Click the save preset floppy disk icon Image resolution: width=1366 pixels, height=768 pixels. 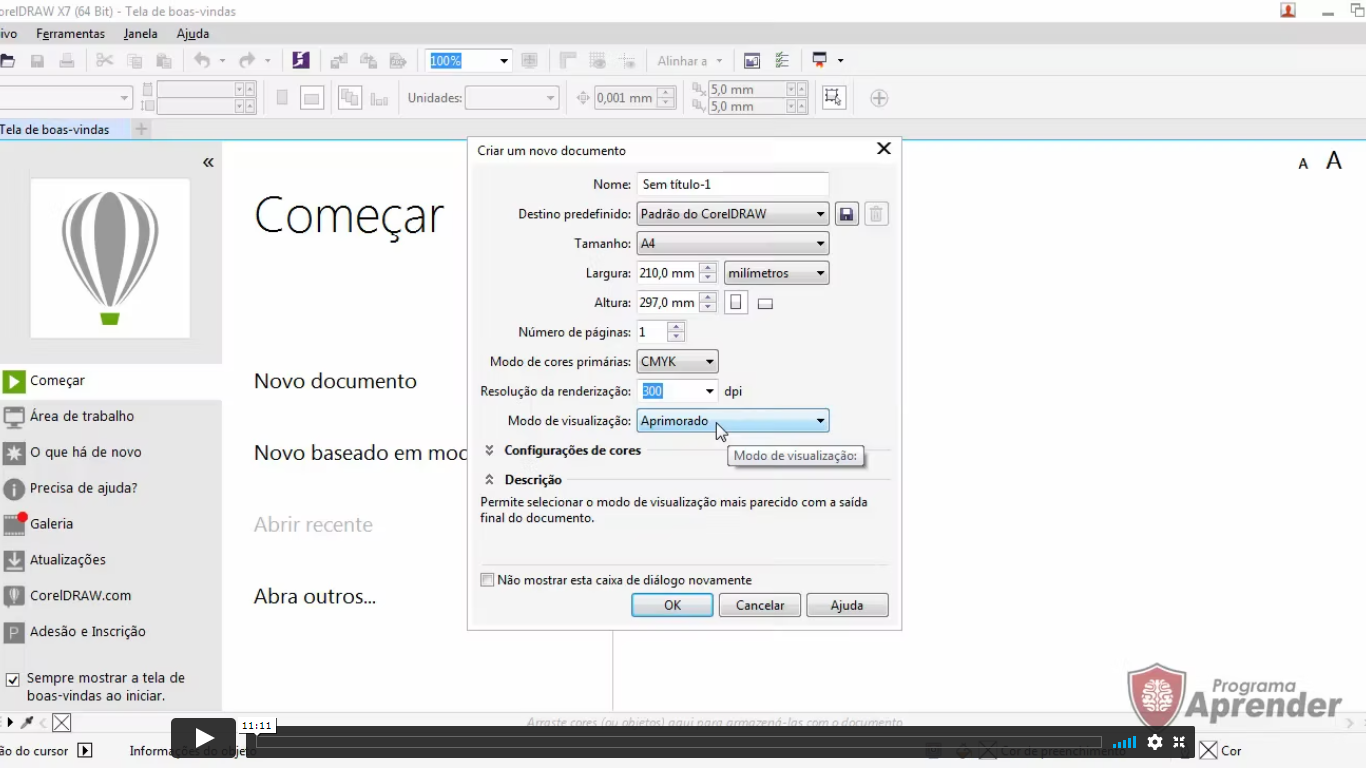point(847,214)
